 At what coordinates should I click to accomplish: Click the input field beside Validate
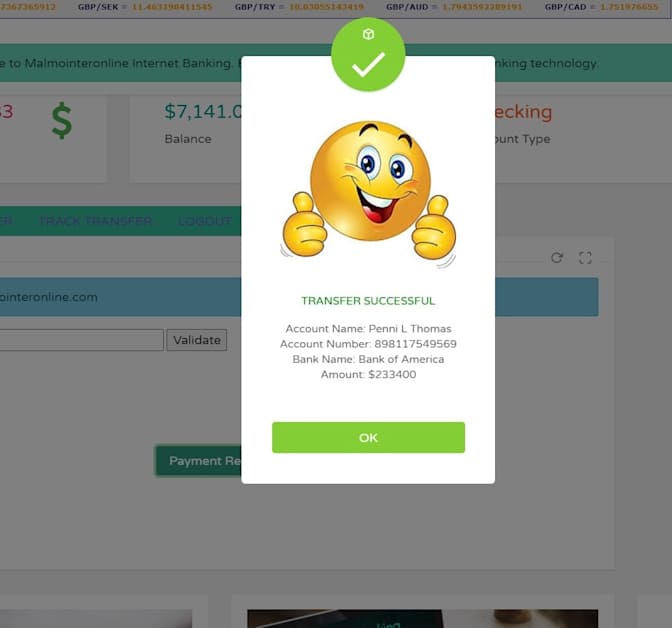coord(81,340)
